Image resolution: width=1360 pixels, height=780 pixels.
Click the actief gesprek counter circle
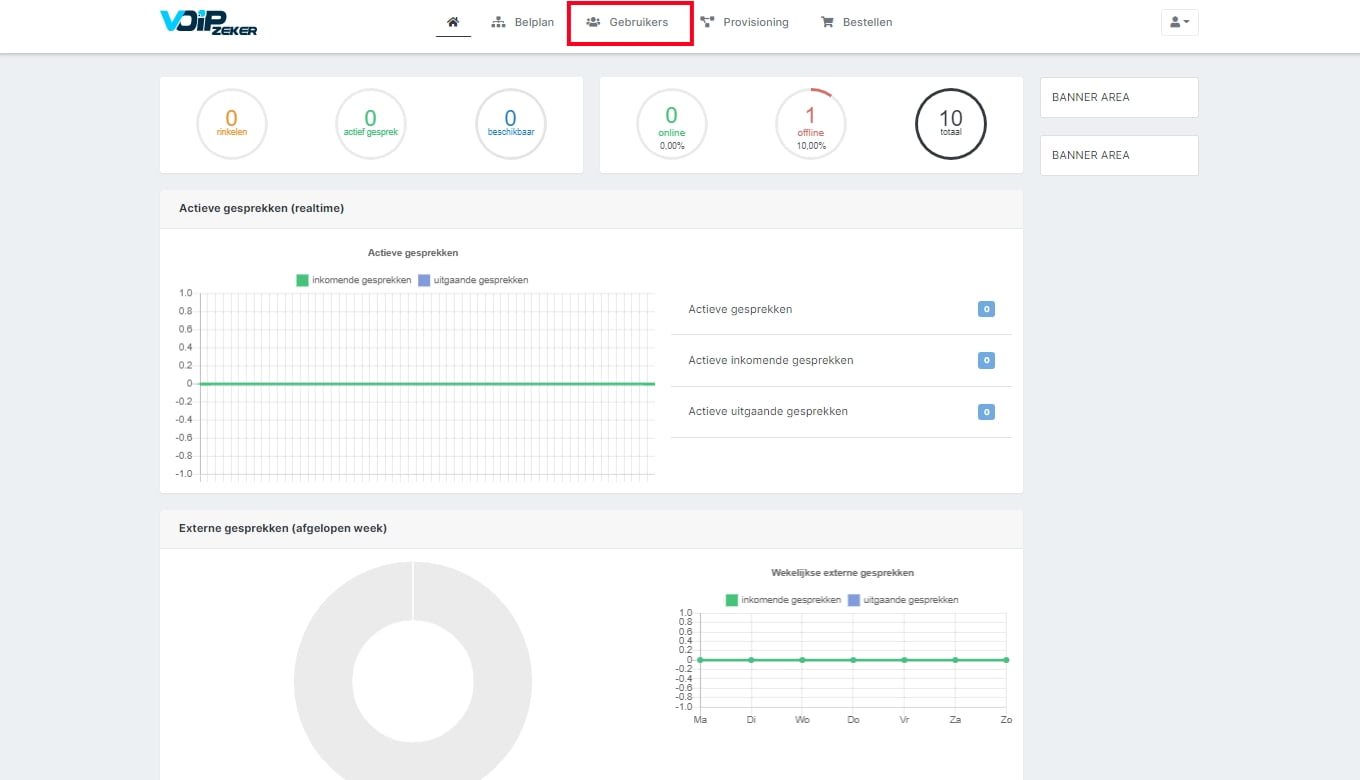point(370,124)
